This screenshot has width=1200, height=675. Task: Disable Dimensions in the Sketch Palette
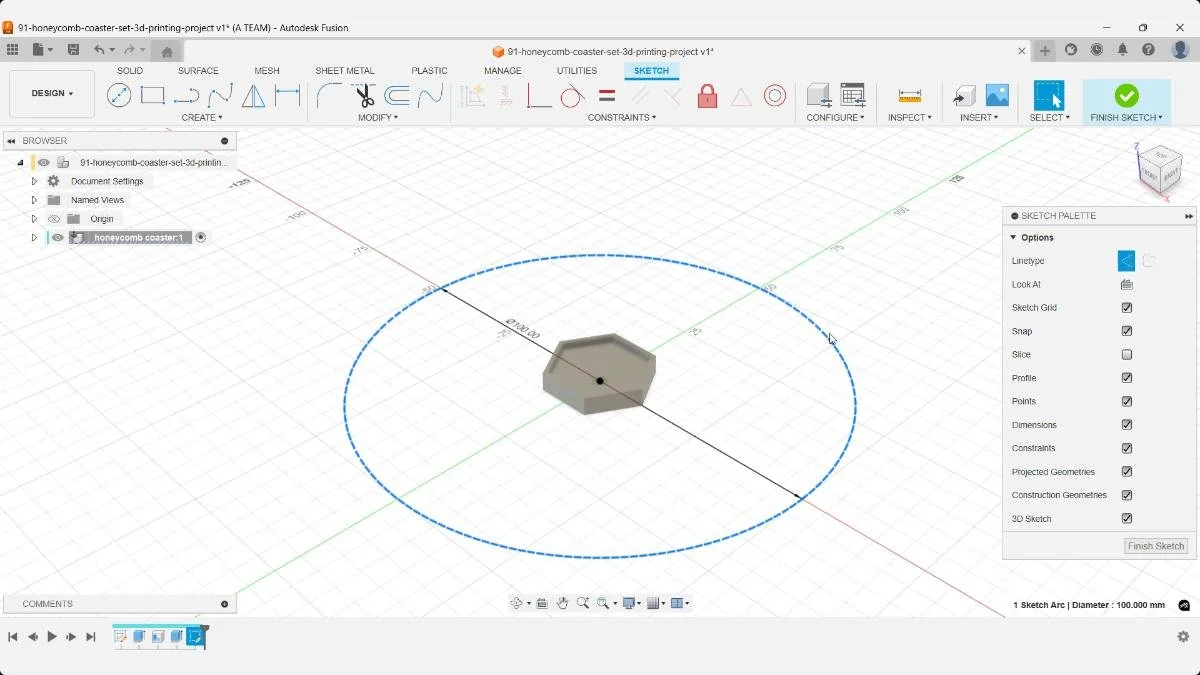point(1127,424)
